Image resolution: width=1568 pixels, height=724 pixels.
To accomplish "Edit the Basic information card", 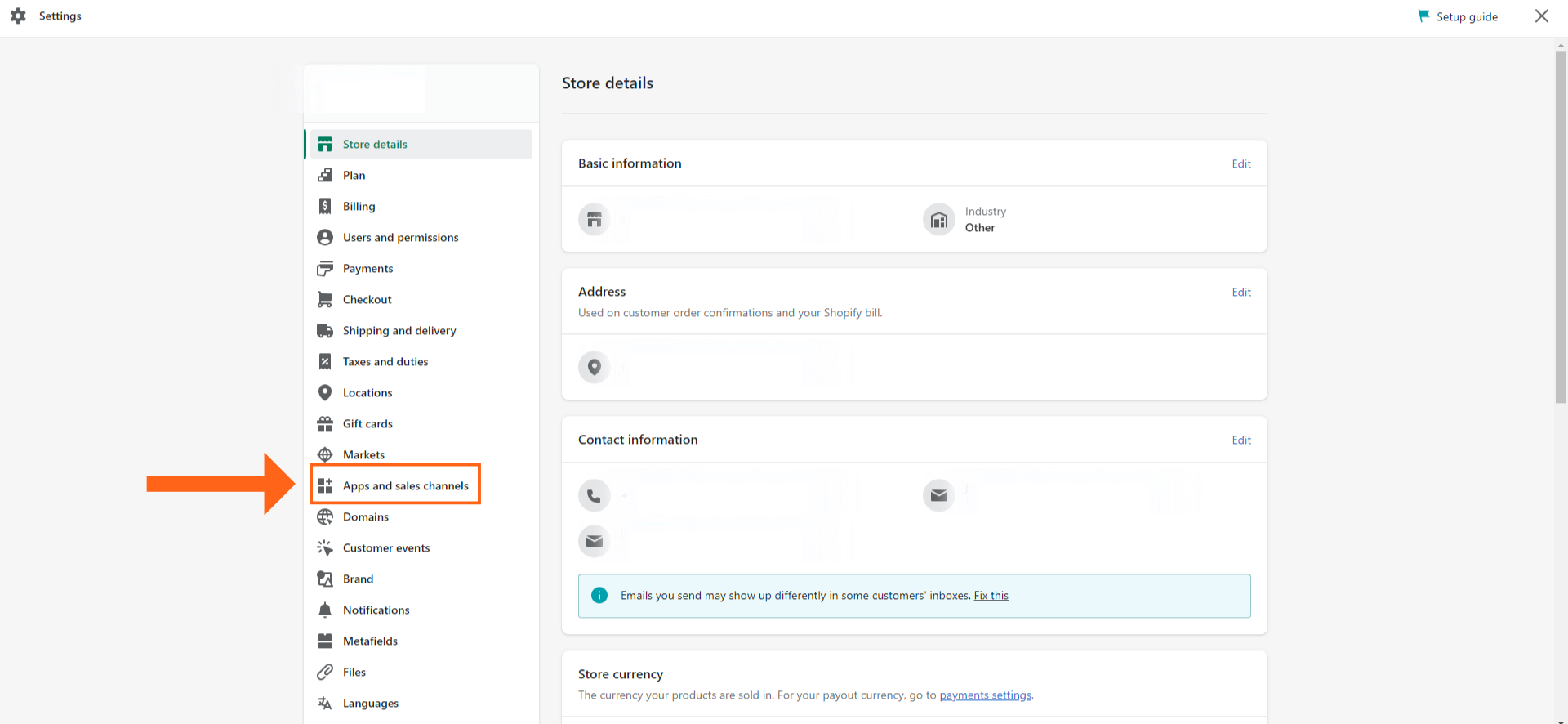I will [1241, 163].
